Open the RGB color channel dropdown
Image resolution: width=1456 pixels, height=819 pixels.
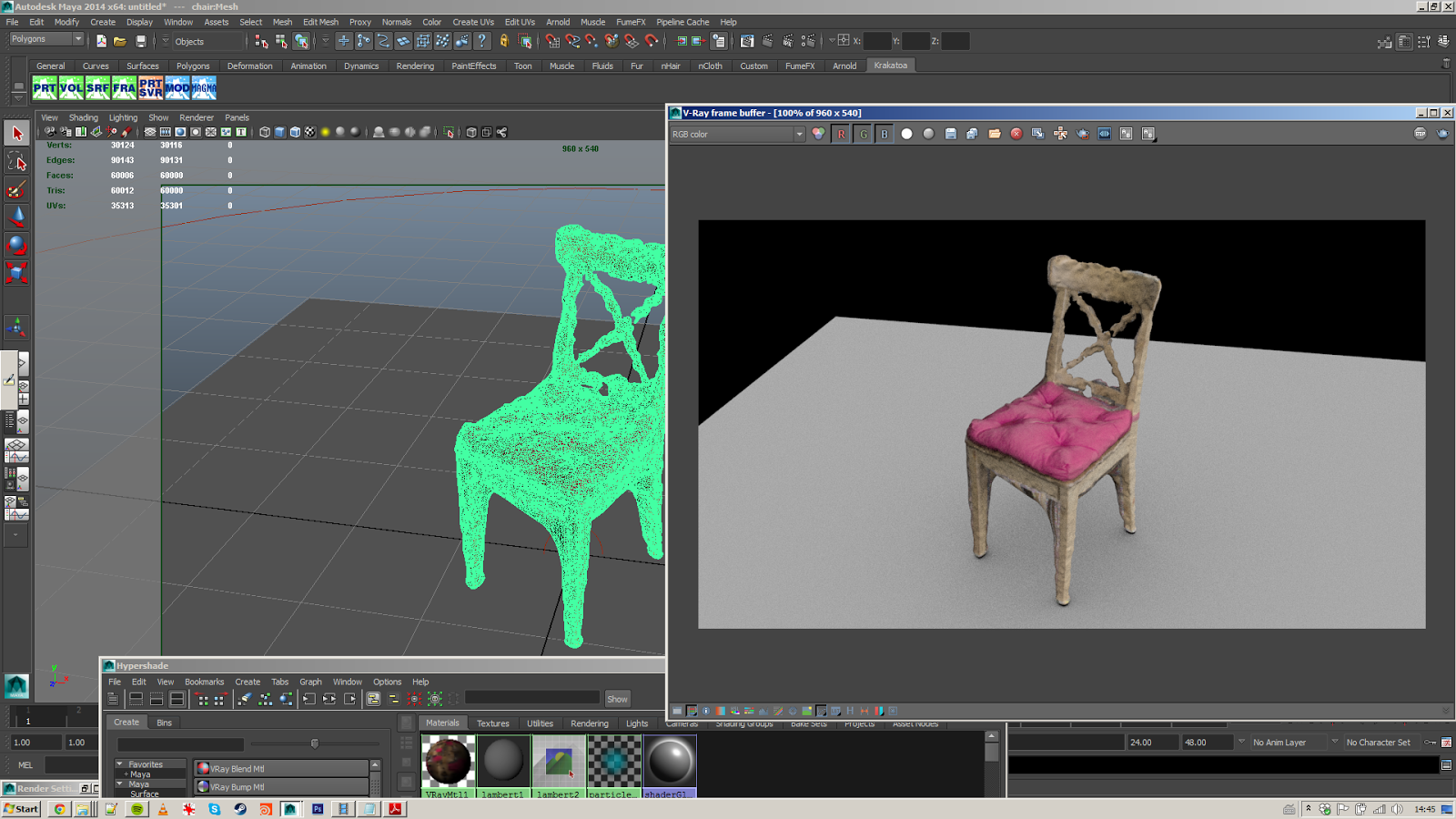[x=738, y=134]
